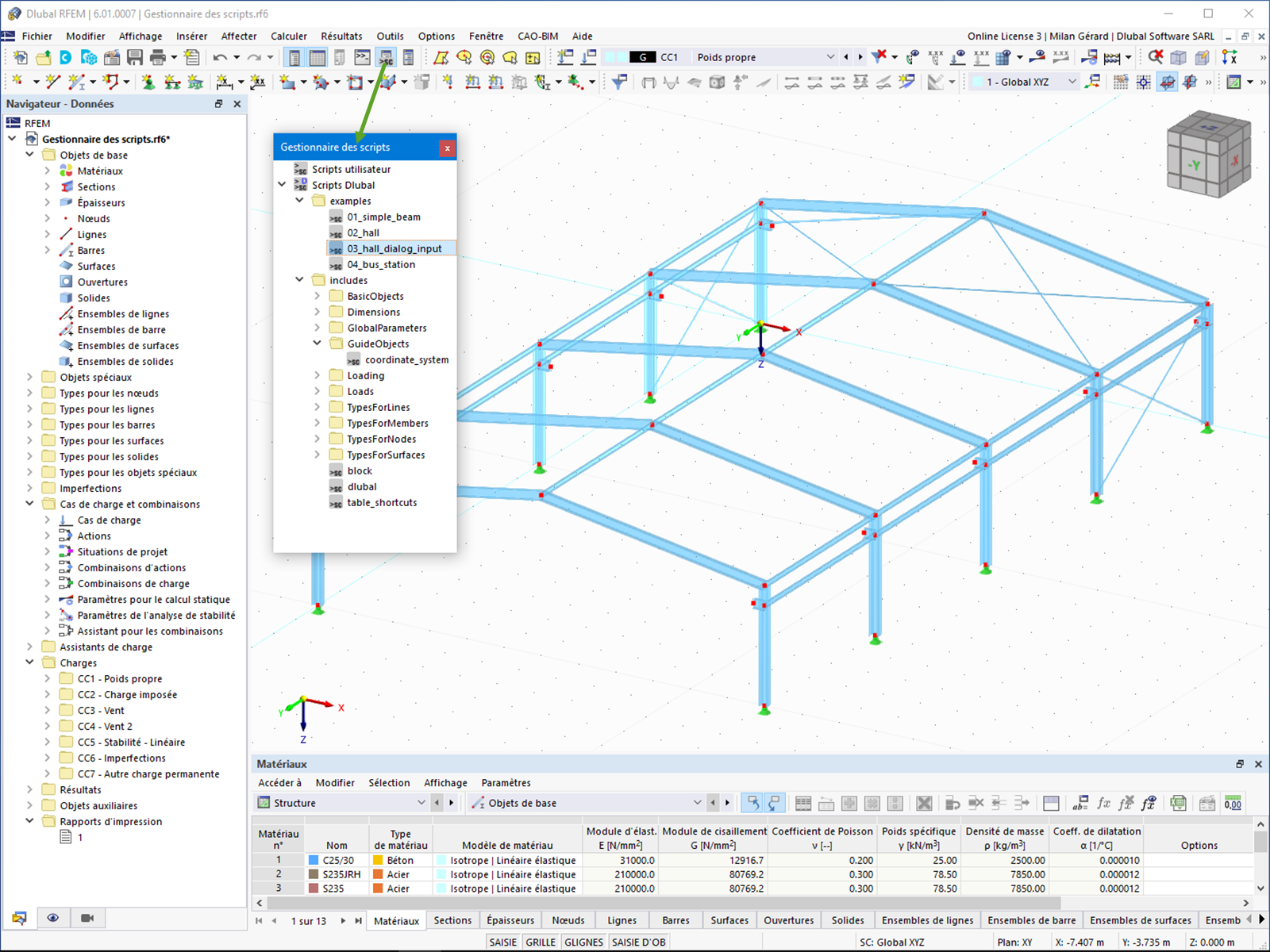Click the CC2 - Charge imposée load case
Screen dimensions: 1270x952
127,694
